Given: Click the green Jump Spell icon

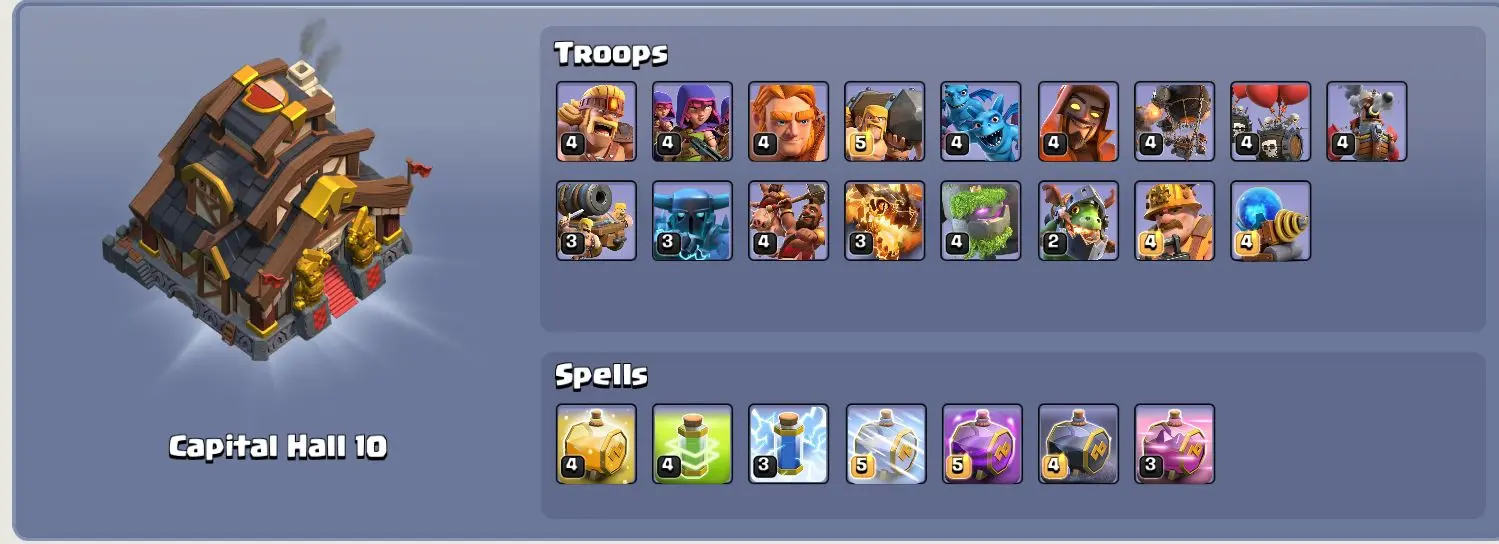Looking at the screenshot, I should [692, 444].
